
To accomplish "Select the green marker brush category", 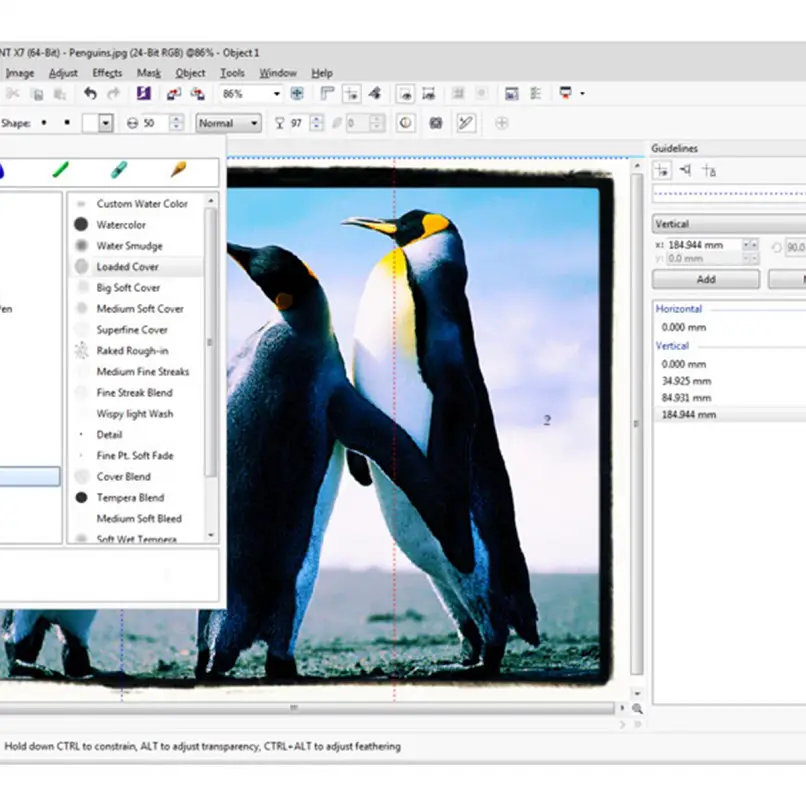I will [62, 170].
